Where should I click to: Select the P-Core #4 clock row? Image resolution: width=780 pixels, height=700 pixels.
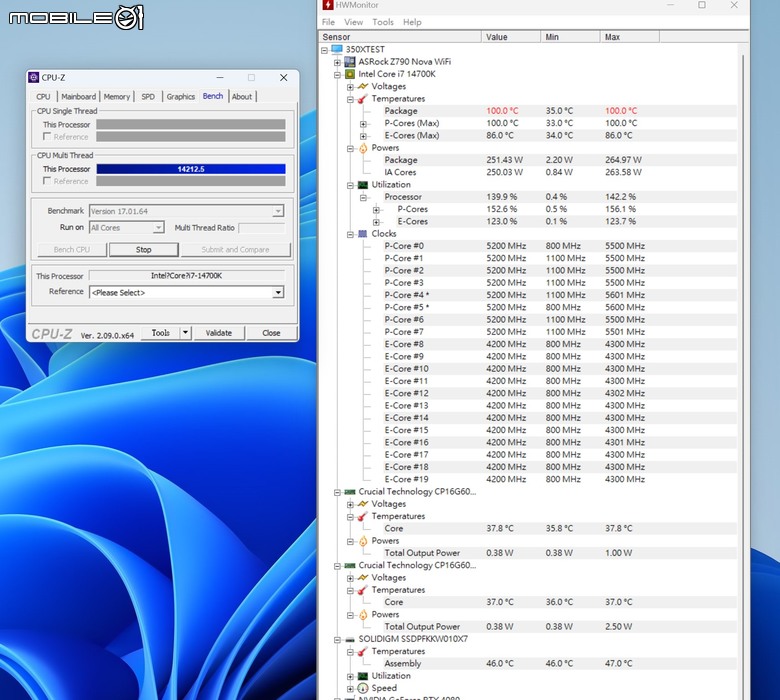pos(560,295)
